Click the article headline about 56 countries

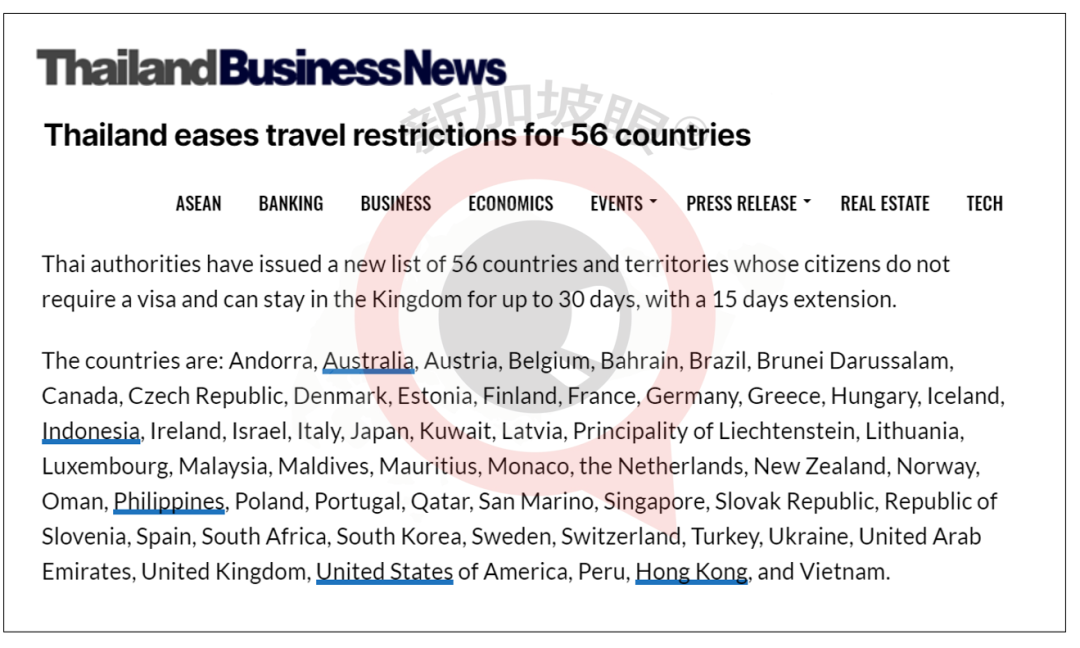click(397, 135)
